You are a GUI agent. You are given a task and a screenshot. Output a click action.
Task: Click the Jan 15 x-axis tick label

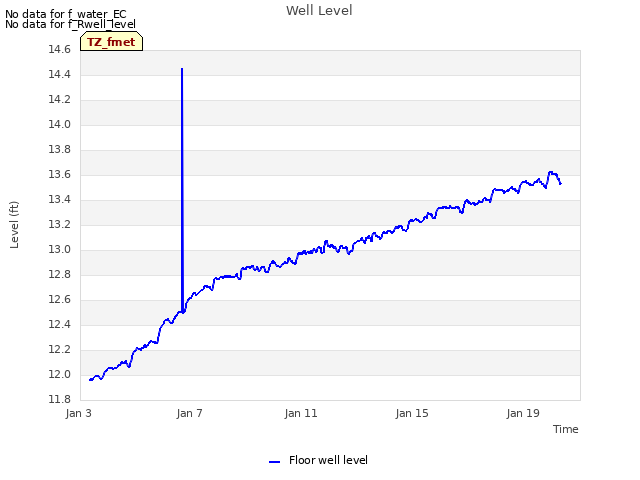(412, 413)
